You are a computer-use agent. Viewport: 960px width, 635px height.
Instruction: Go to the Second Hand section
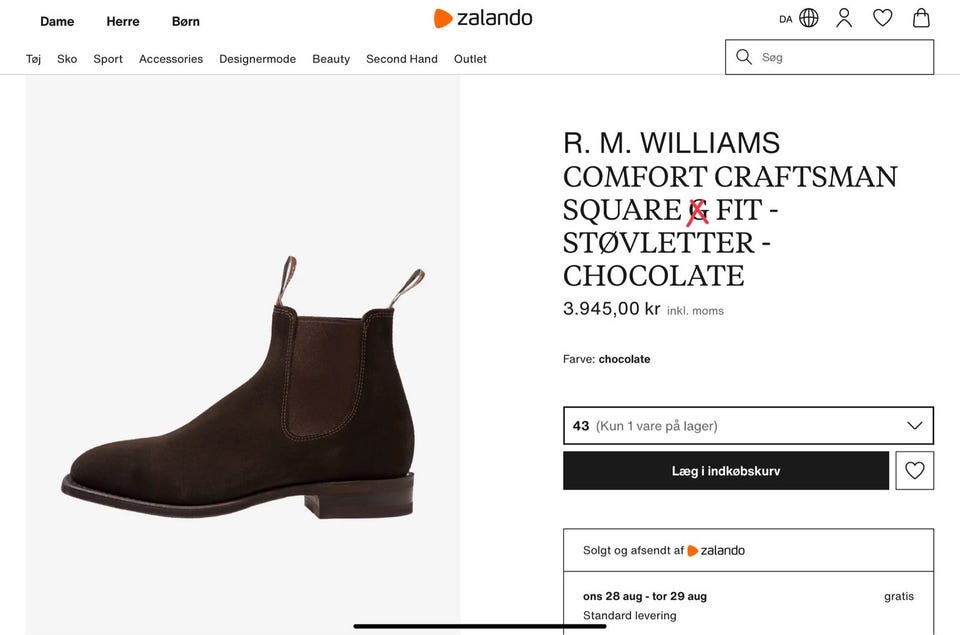[401, 59]
